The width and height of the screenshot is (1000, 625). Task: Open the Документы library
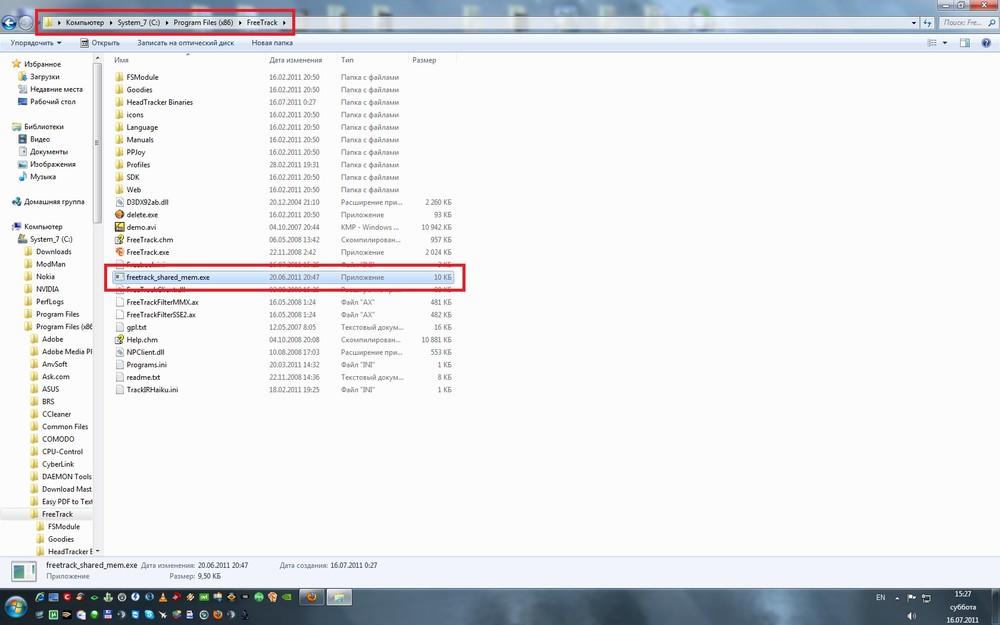coord(48,152)
